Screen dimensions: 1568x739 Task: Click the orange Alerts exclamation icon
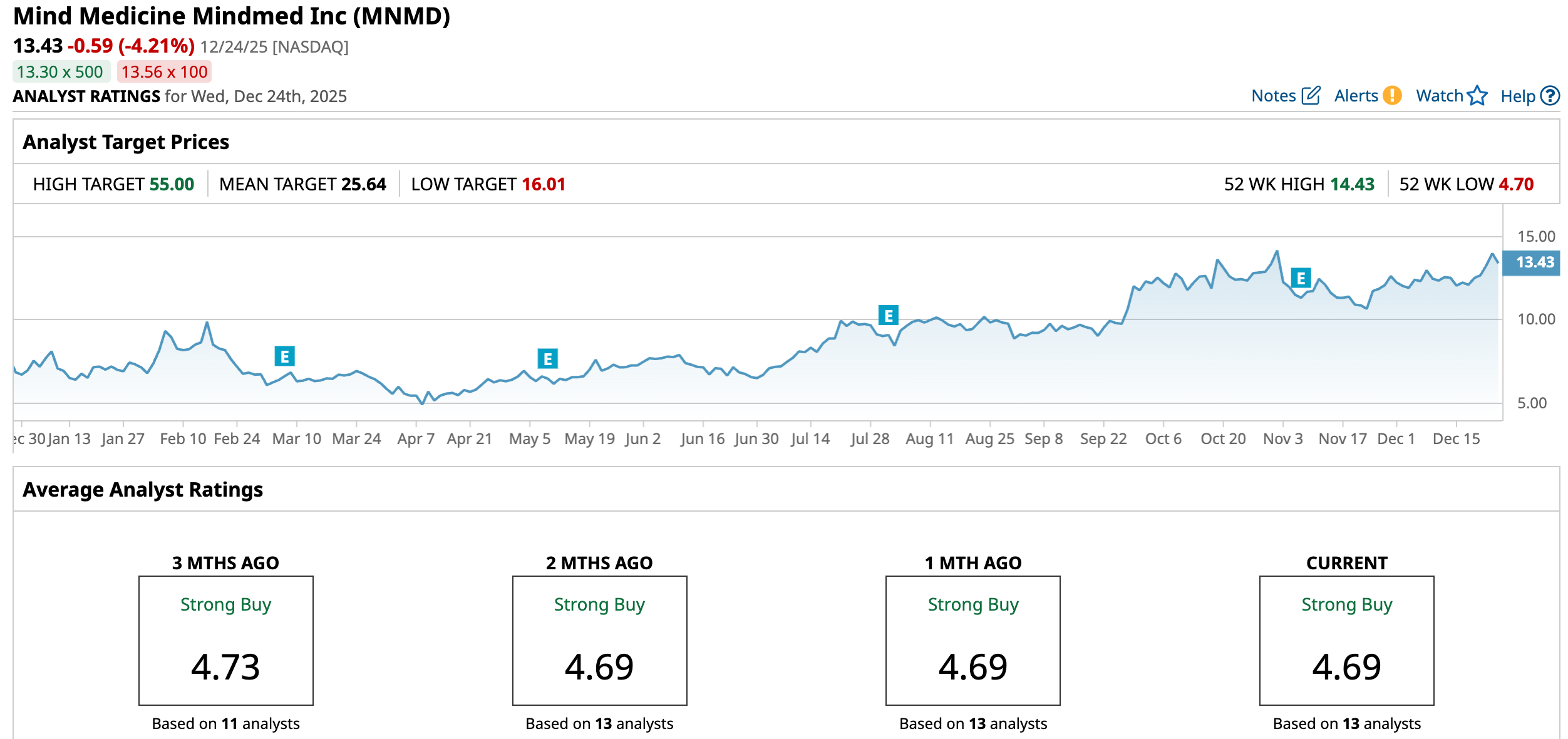[1392, 96]
